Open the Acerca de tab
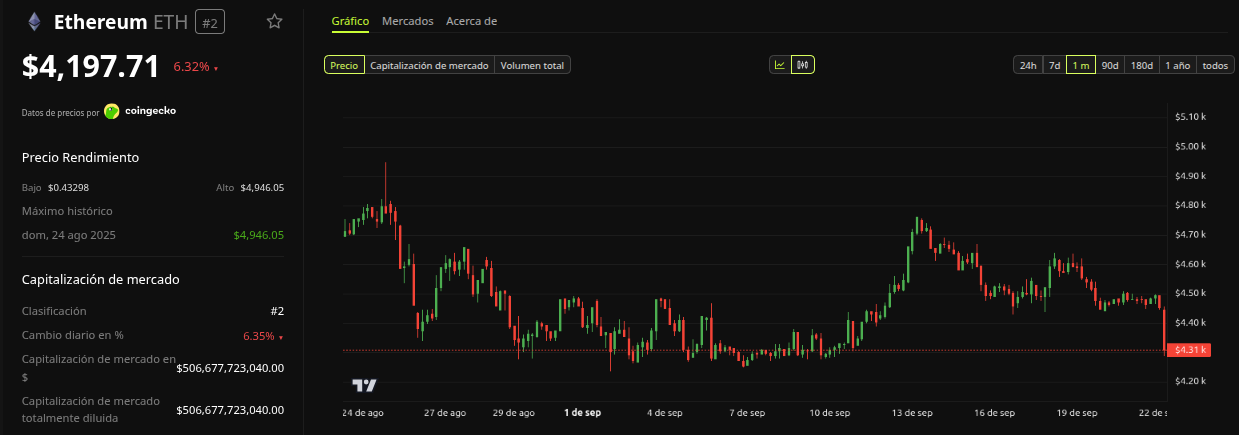1239x435 pixels. pos(471,21)
